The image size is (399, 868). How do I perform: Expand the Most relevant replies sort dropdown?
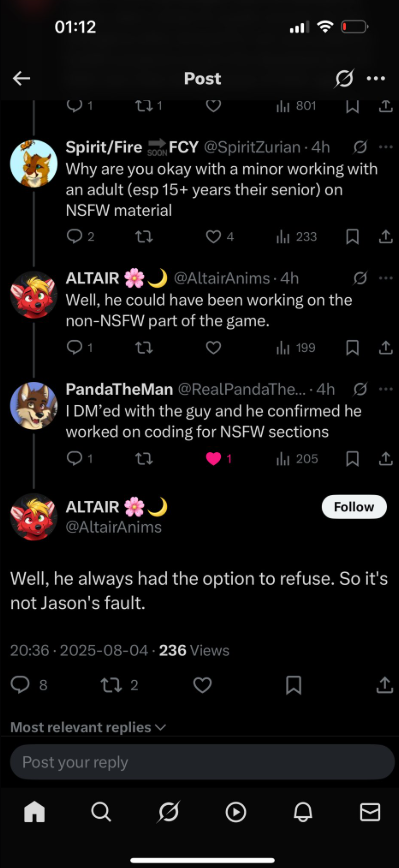88,727
